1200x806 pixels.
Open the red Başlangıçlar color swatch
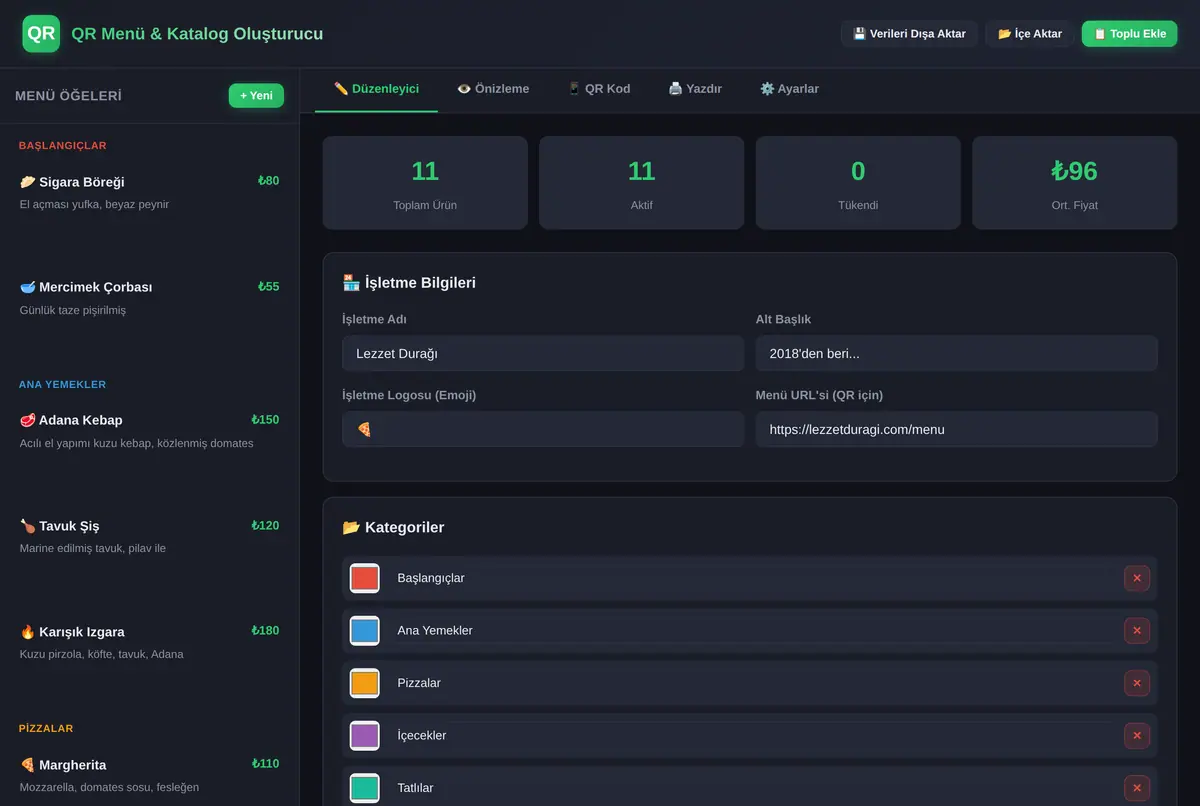[365, 578]
